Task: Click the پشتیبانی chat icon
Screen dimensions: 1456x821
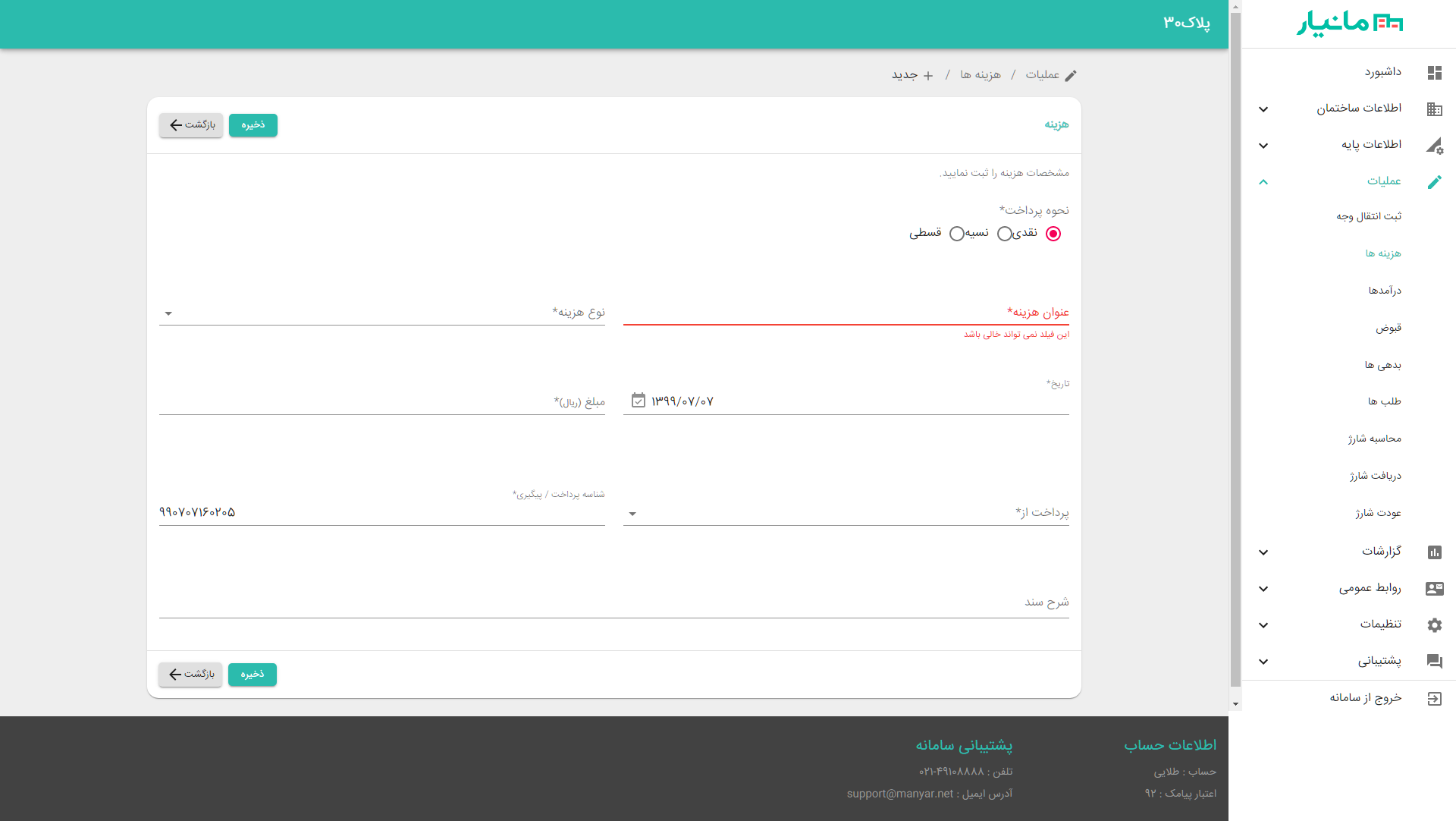Action: pos(1434,662)
